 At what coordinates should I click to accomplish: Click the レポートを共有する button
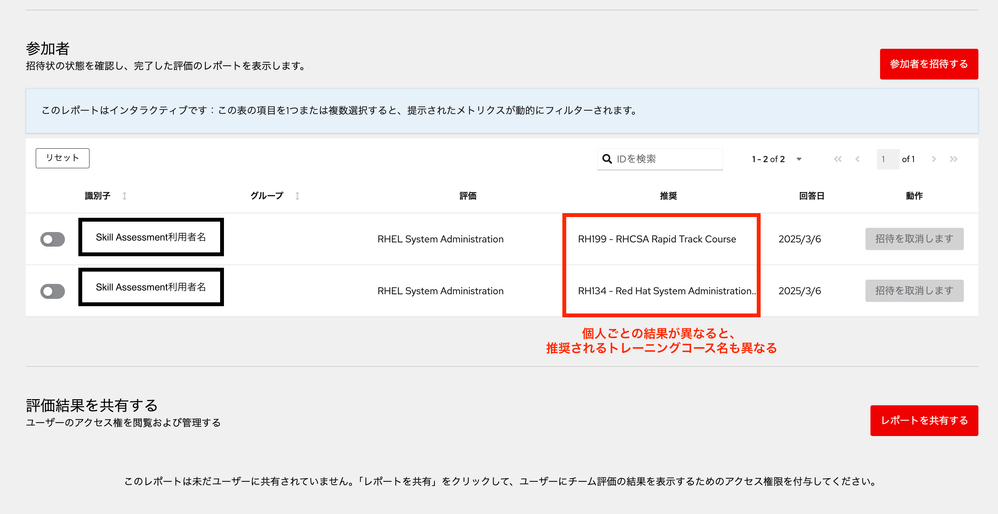click(923, 420)
